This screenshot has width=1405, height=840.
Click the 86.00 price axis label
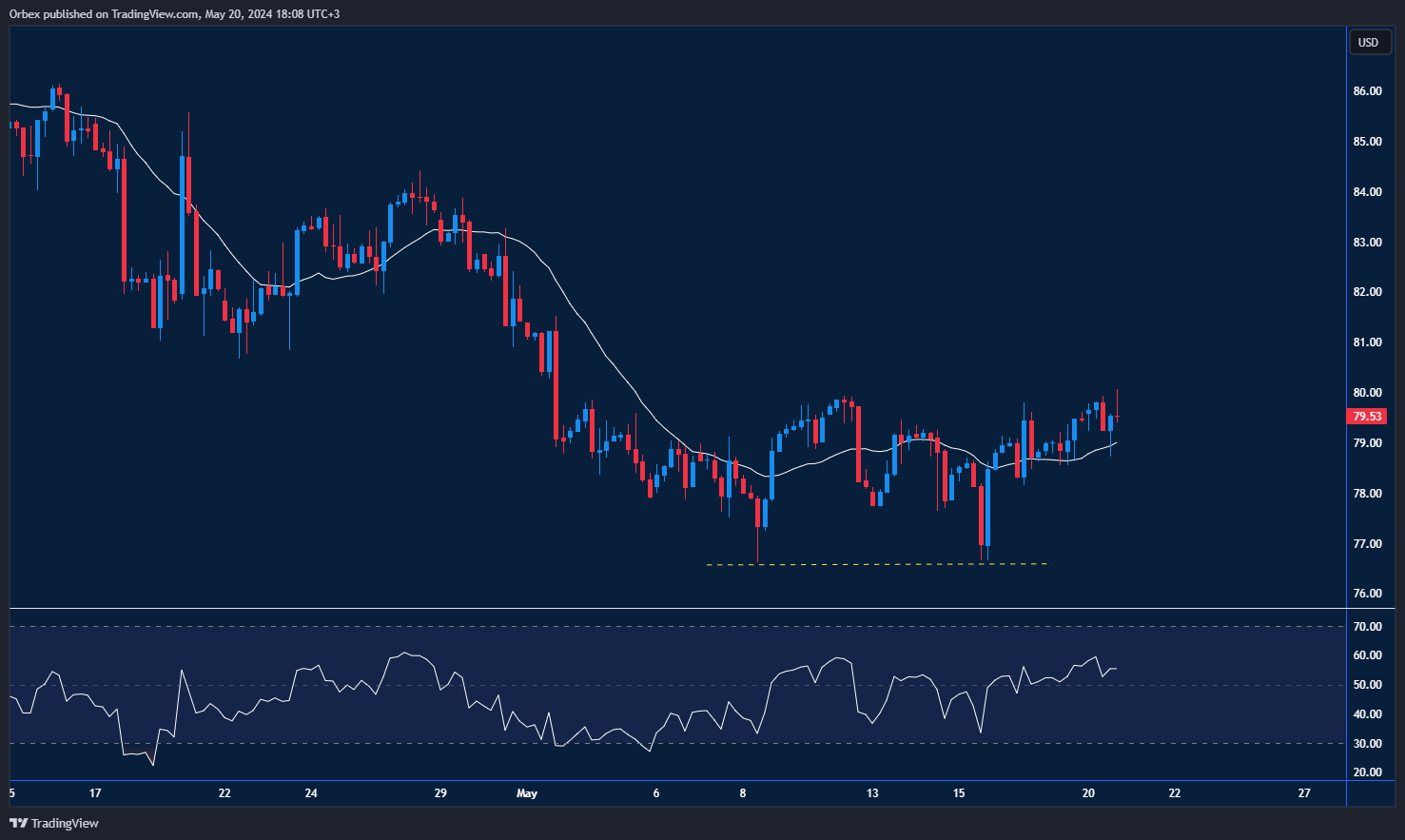(x=1368, y=91)
